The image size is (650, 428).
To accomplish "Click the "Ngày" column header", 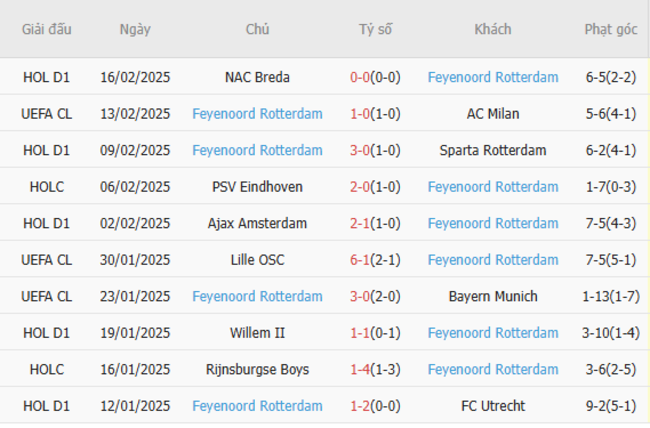I will point(135,29).
